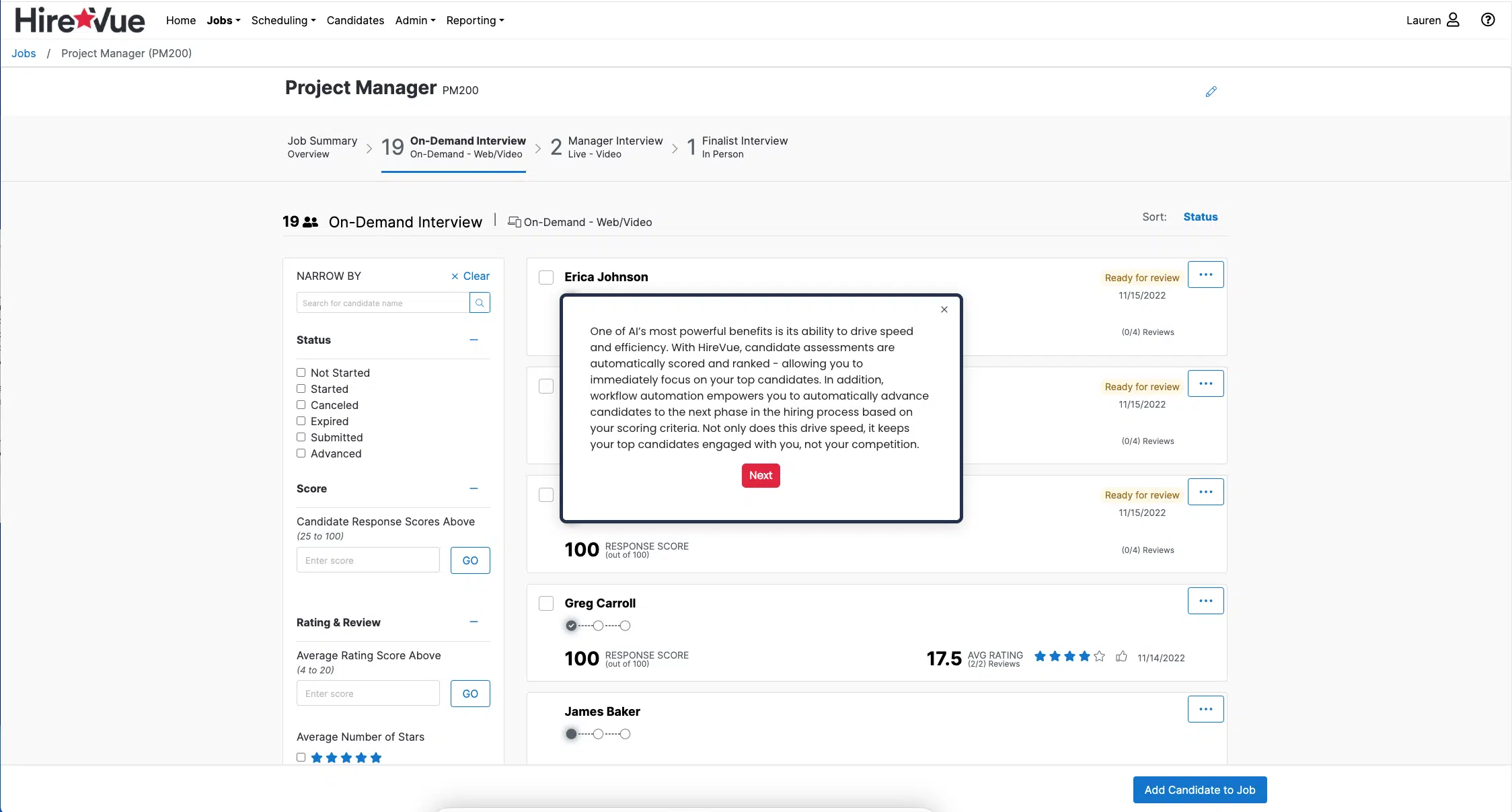Collapse the Rating & Review section
The height and width of the screenshot is (812, 1512).
(x=474, y=622)
